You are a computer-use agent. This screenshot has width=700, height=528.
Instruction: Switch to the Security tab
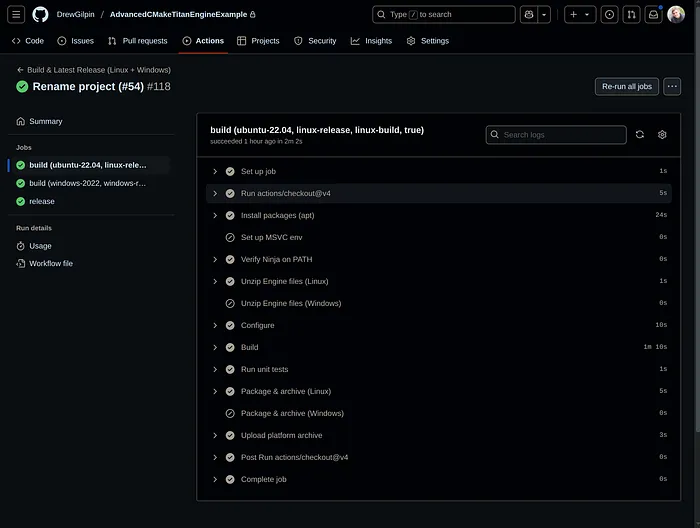click(x=315, y=41)
